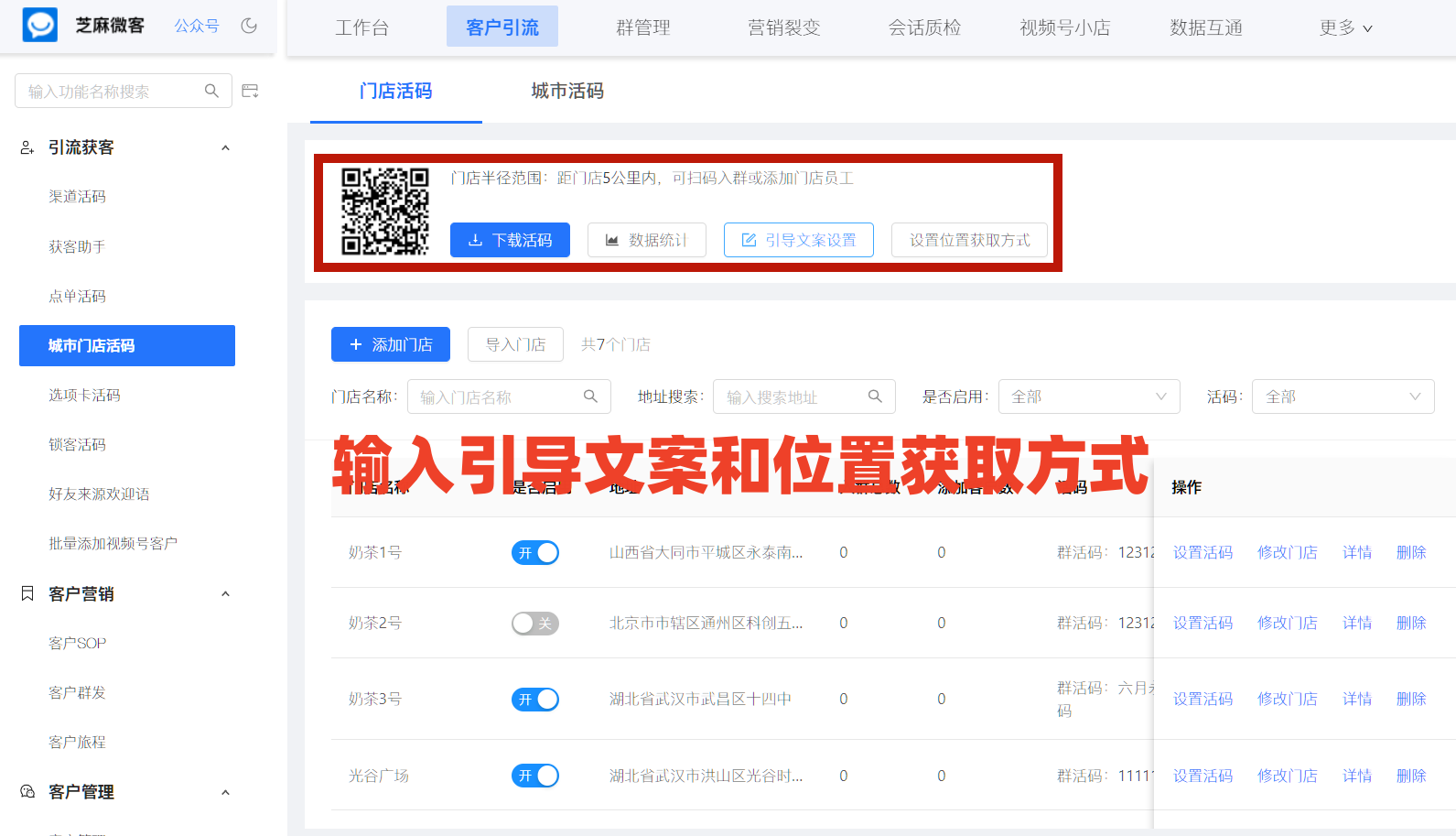
Task: Click the 公众号 link
Action: coord(197,26)
